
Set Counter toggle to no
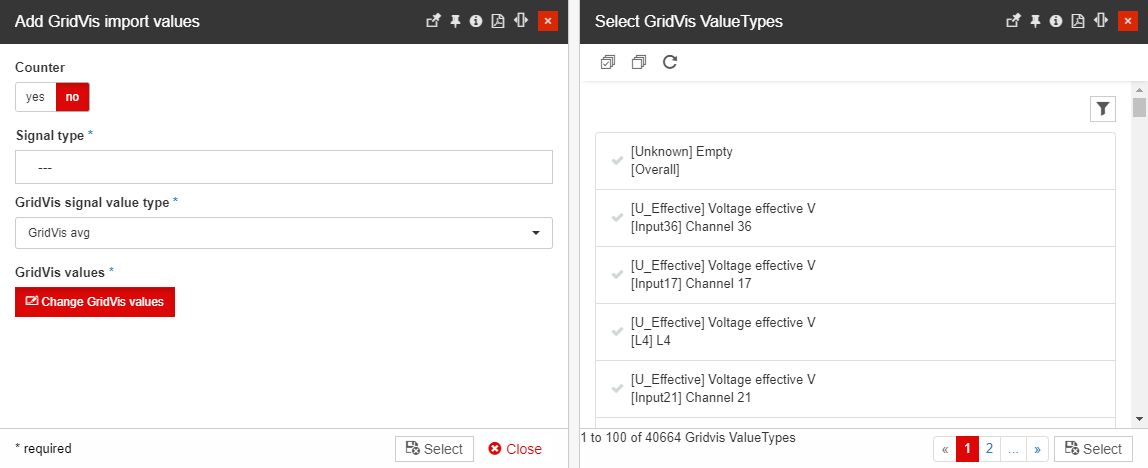tap(72, 97)
